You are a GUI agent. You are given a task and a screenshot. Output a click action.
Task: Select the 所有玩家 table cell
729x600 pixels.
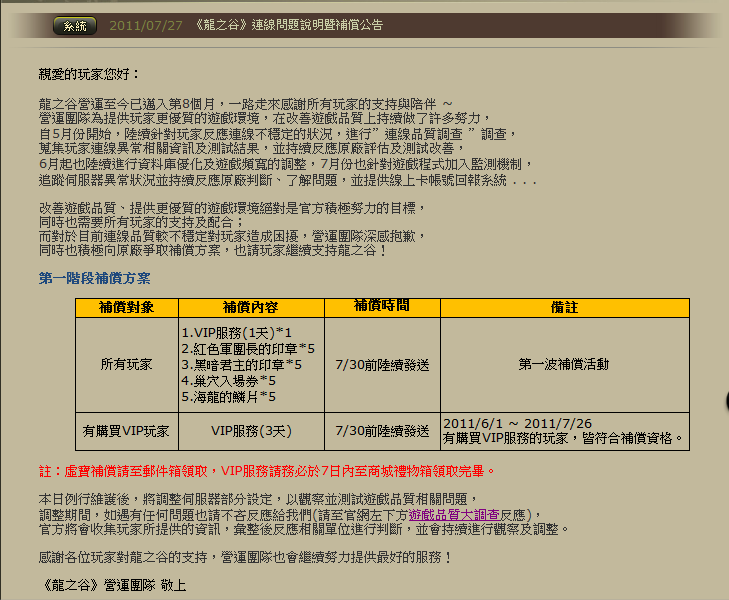coord(126,365)
